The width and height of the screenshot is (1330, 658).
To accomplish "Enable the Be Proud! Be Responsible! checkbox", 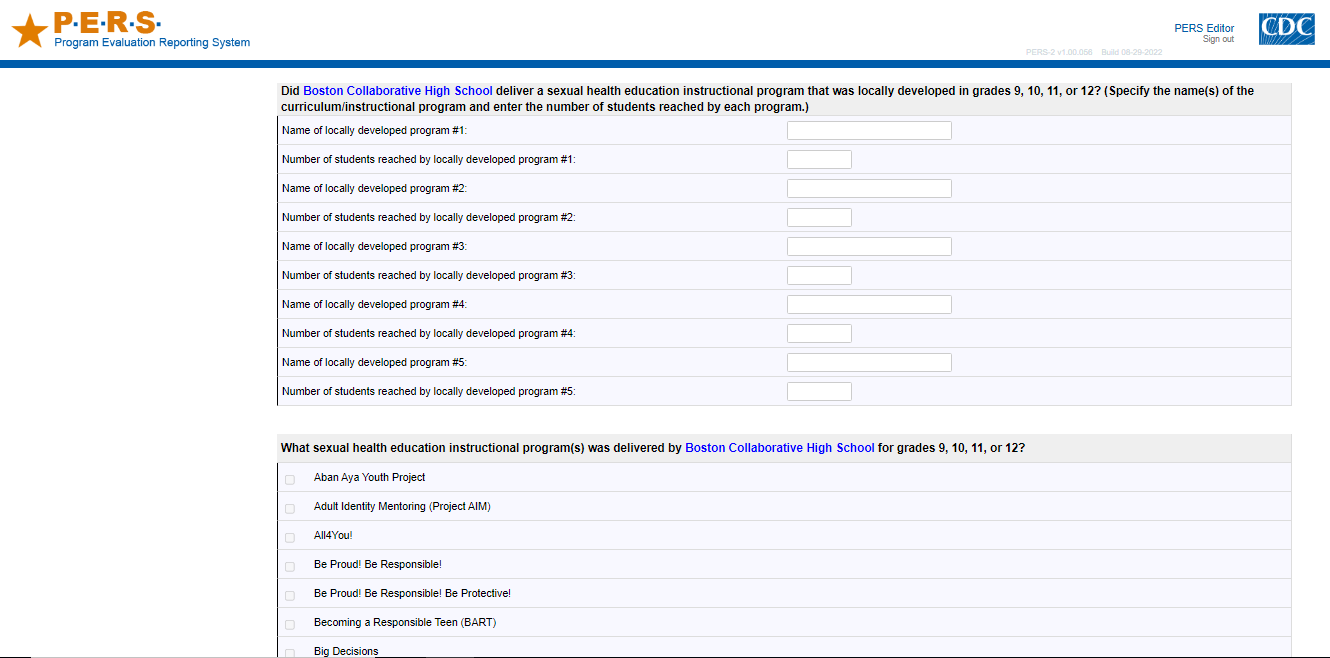I will 290,567.
